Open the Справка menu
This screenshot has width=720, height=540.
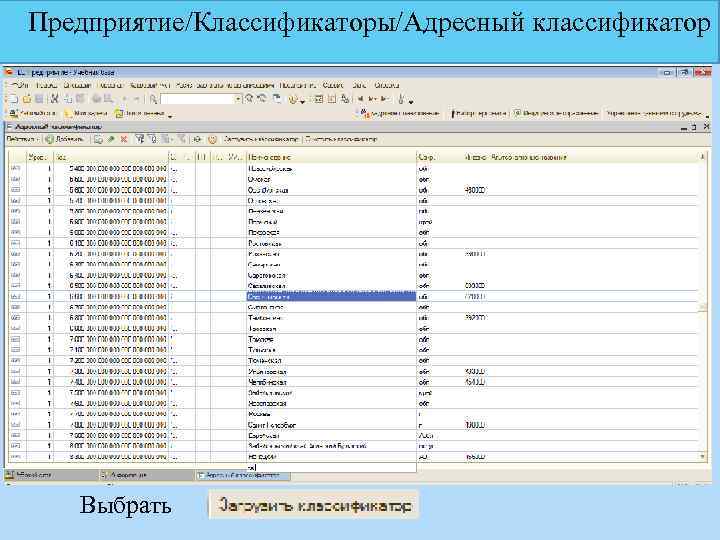387,85
